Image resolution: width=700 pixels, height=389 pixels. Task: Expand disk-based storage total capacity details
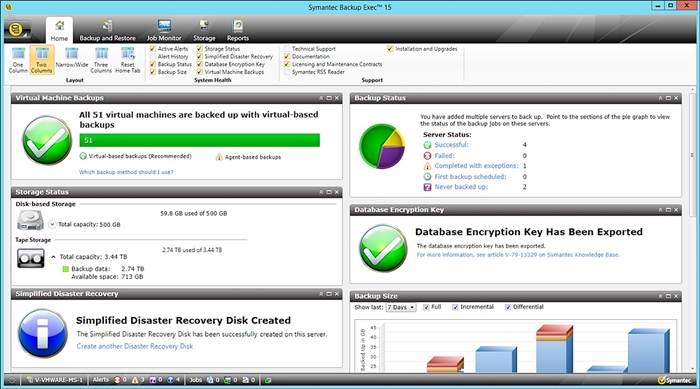pyautogui.click(x=52, y=224)
